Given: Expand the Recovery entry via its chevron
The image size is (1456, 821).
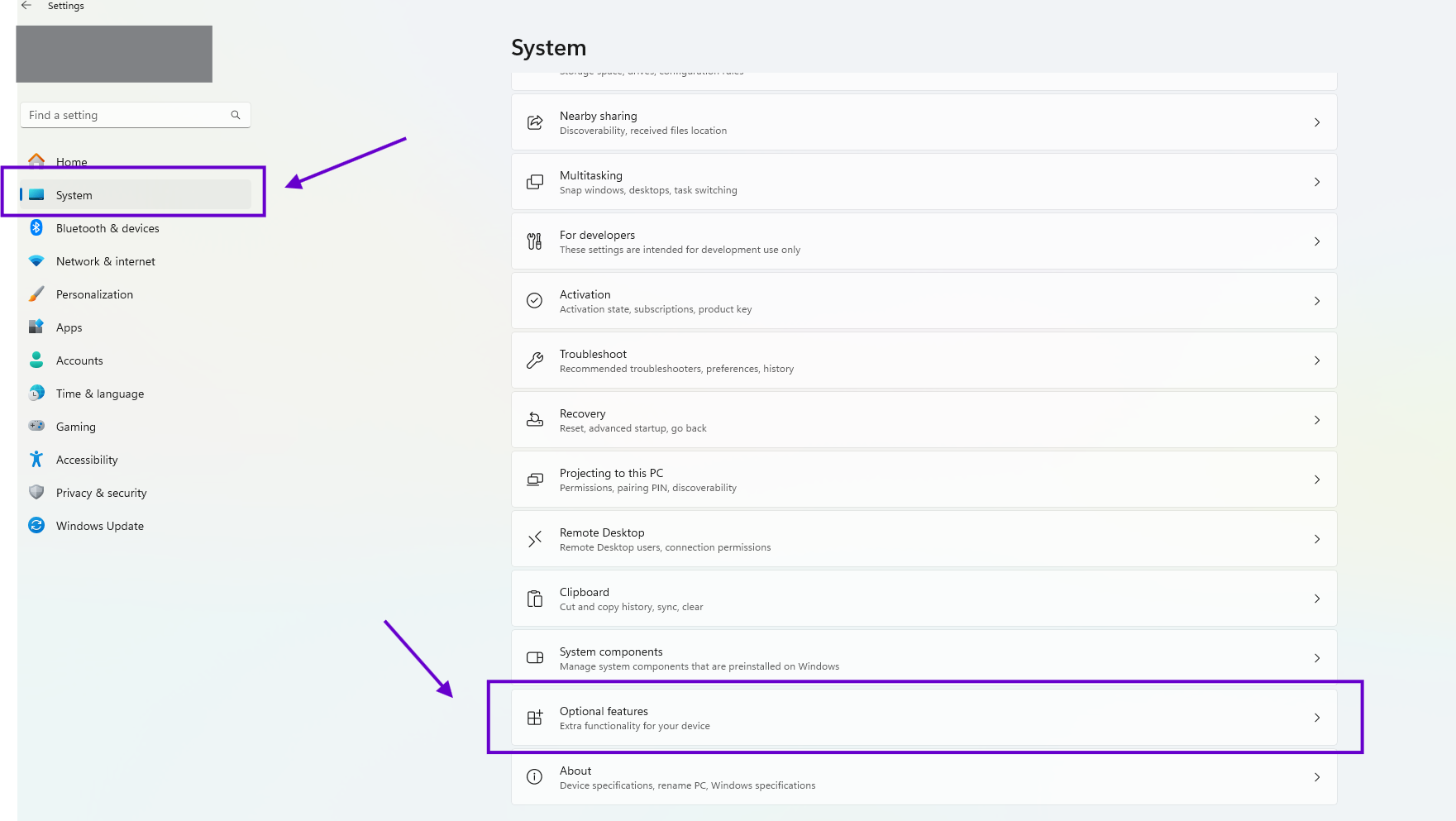Looking at the screenshot, I should point(1317,420).
